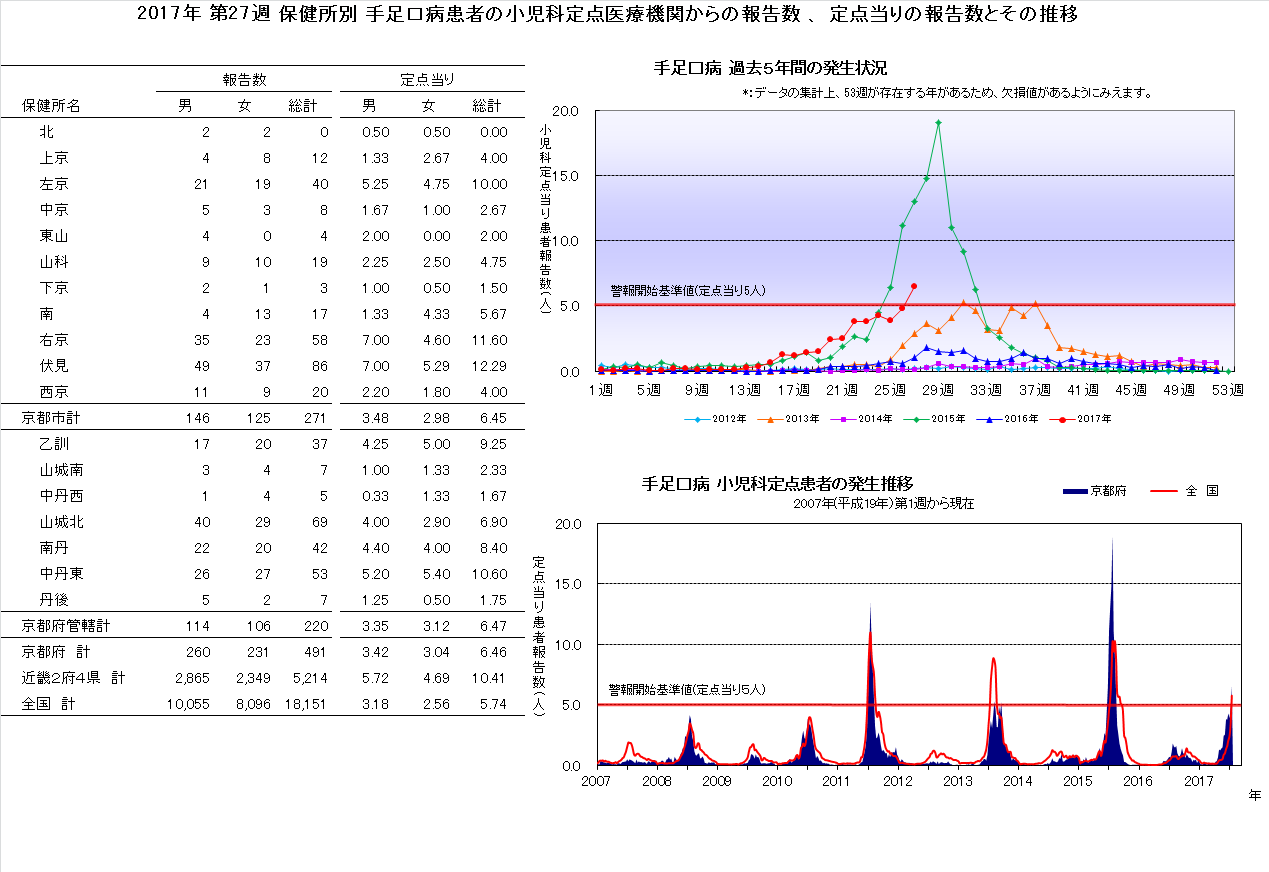
Task: Select the 保健所名 column header
Action: tap(51, 106)
